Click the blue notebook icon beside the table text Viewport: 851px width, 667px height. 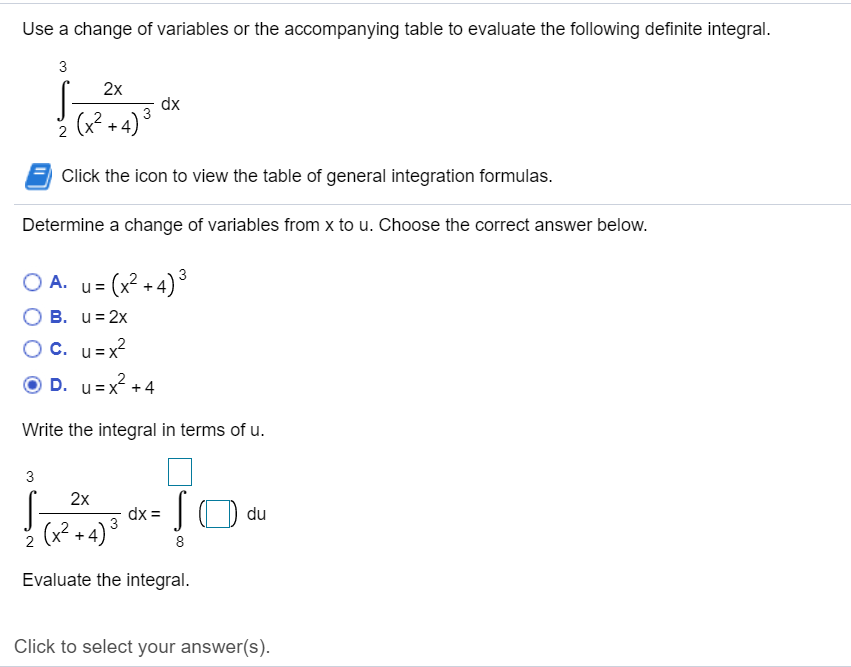tap(37, 175)
